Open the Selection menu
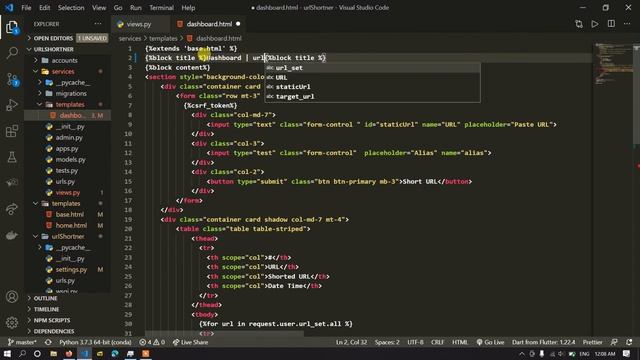Image resolution: width=640 pixels, height=360 pixels. (71, 7)
